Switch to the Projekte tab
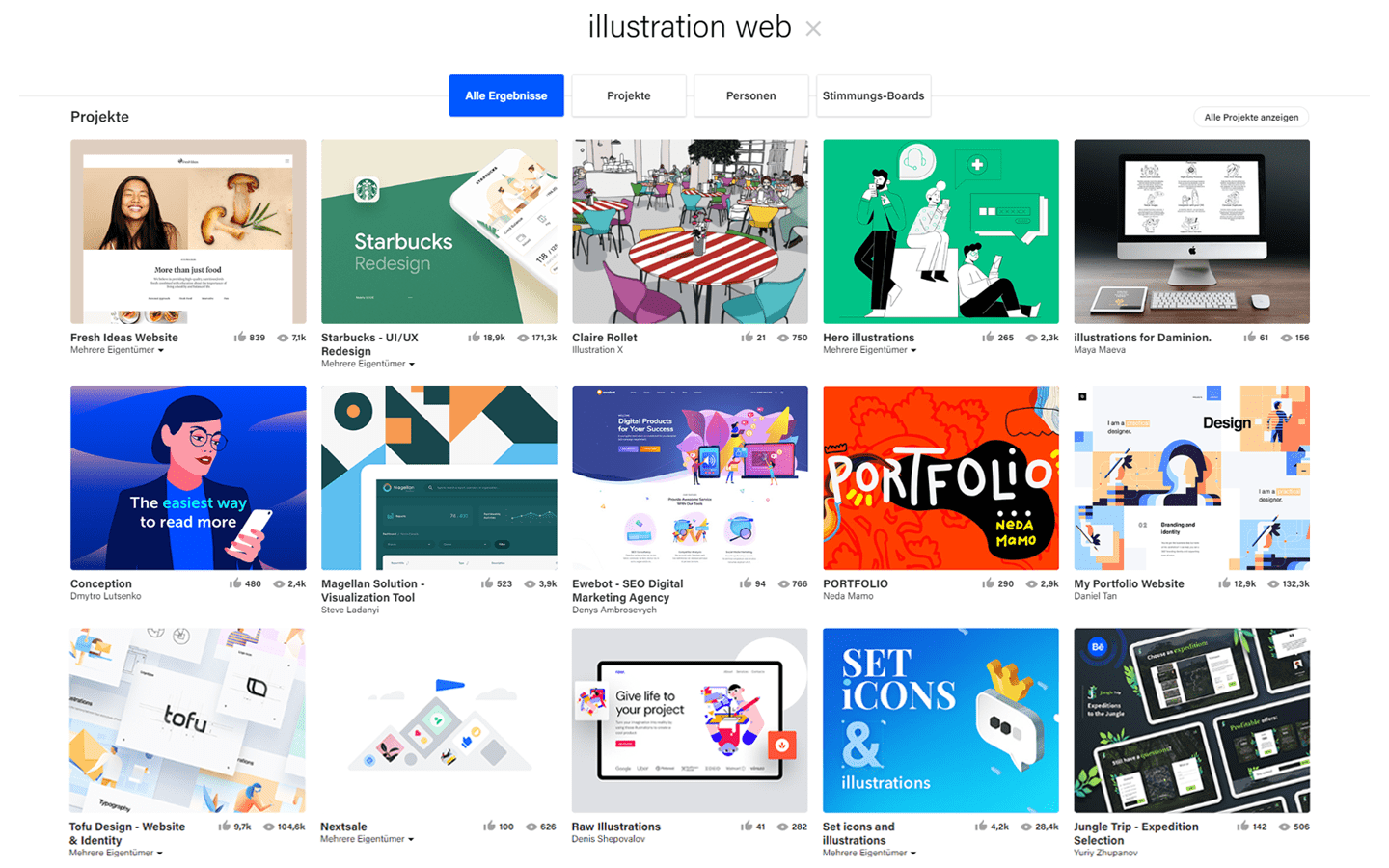Image resolution: width=1389 pixels, height=868 pixels. (x=629, y=95)
